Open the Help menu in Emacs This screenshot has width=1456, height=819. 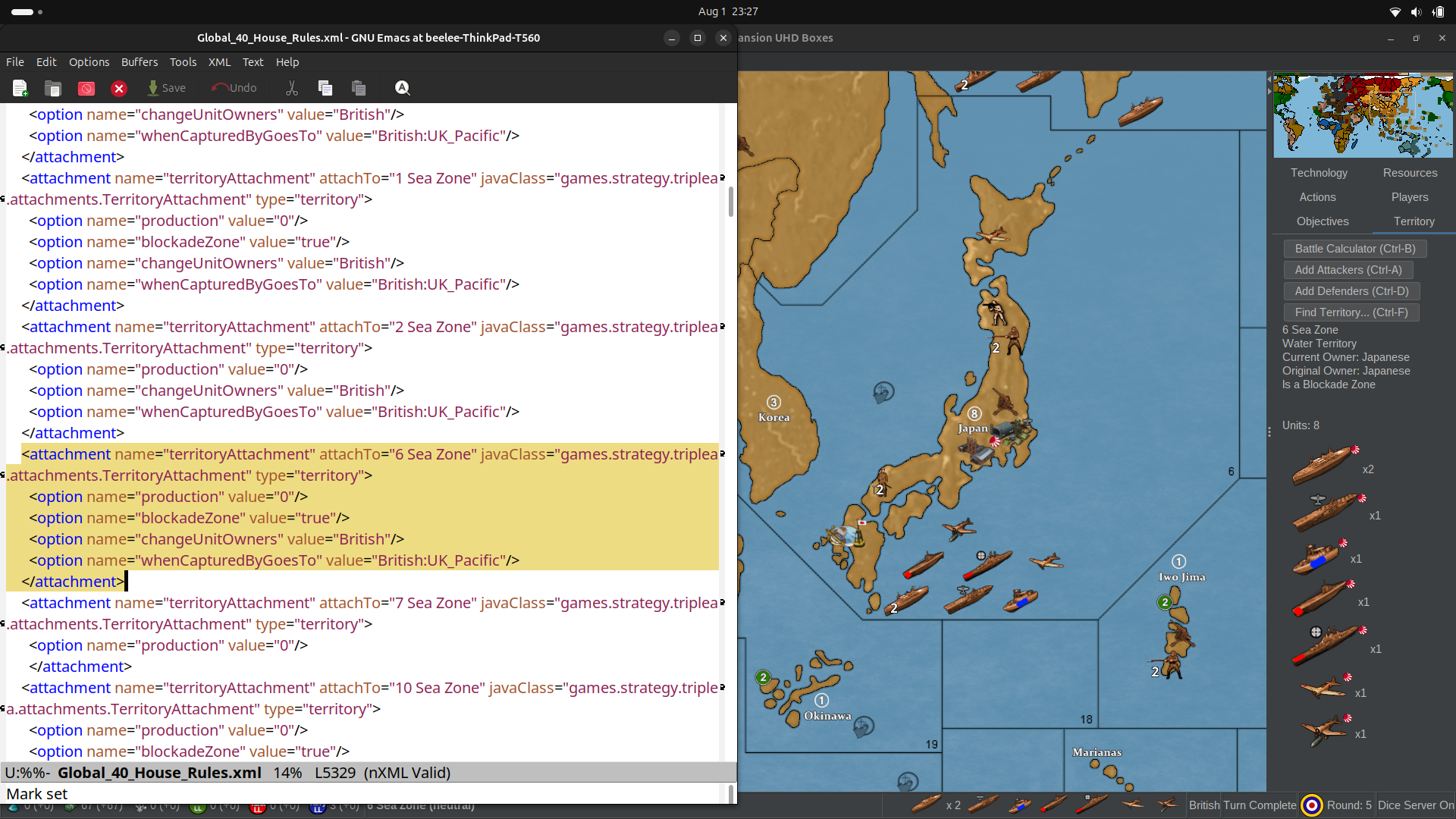point(287,62)
